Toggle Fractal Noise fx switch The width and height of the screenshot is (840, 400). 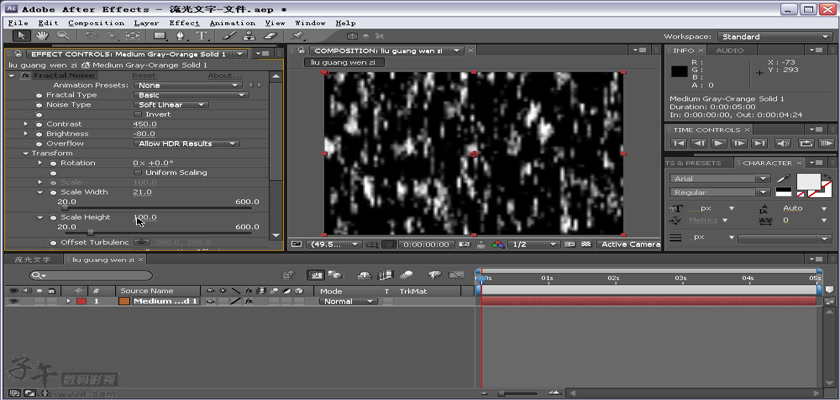(x=25, y=76)
